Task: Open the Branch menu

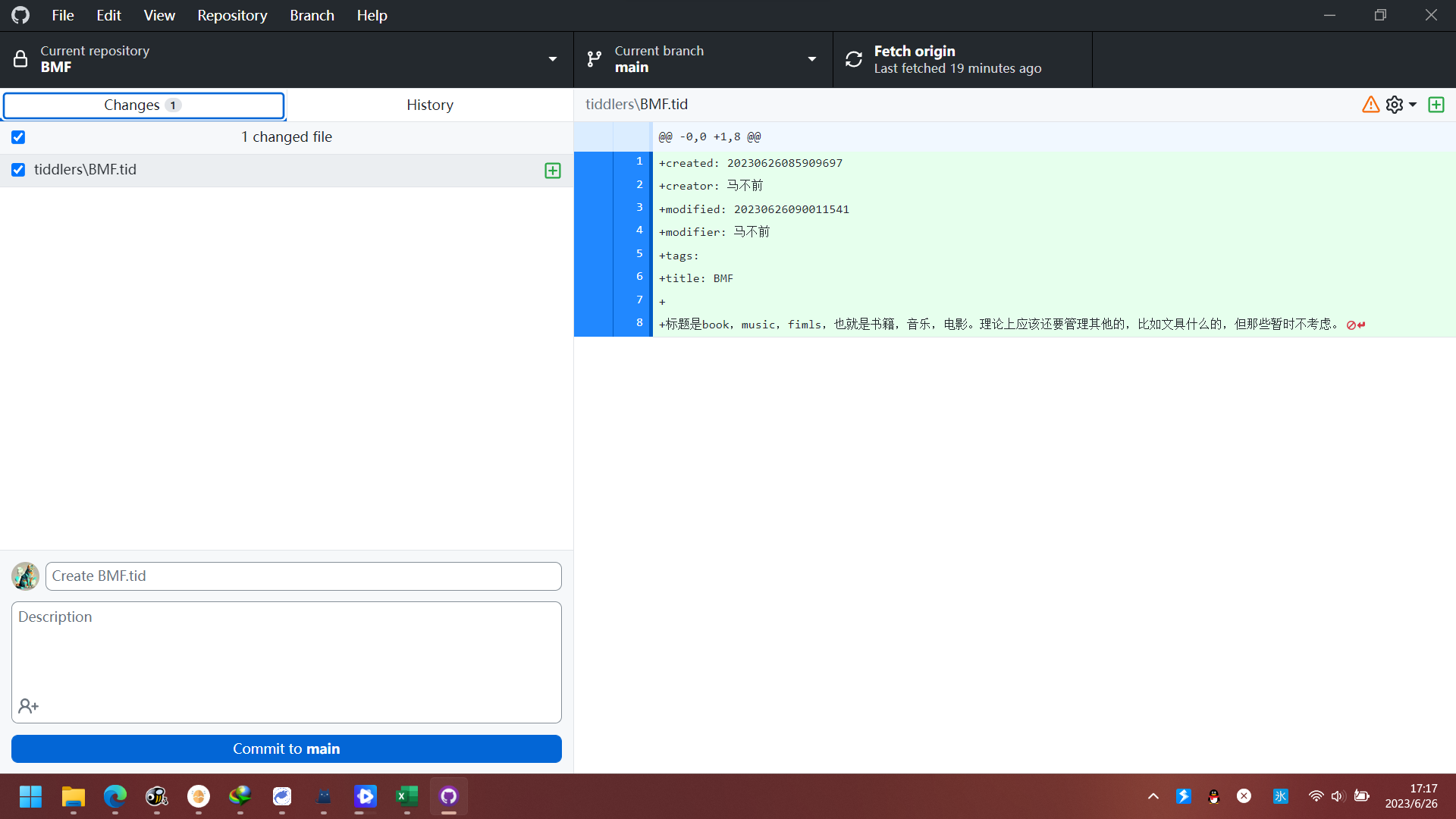Action: coord(312,14)
